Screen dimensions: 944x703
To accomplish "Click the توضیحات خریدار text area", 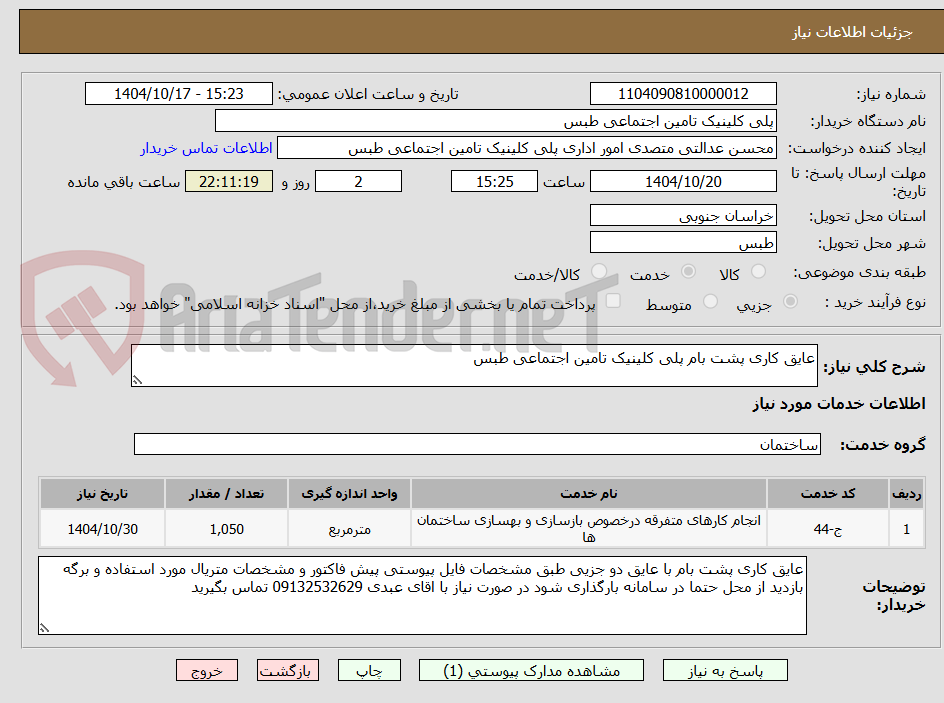I will point(422,595).
